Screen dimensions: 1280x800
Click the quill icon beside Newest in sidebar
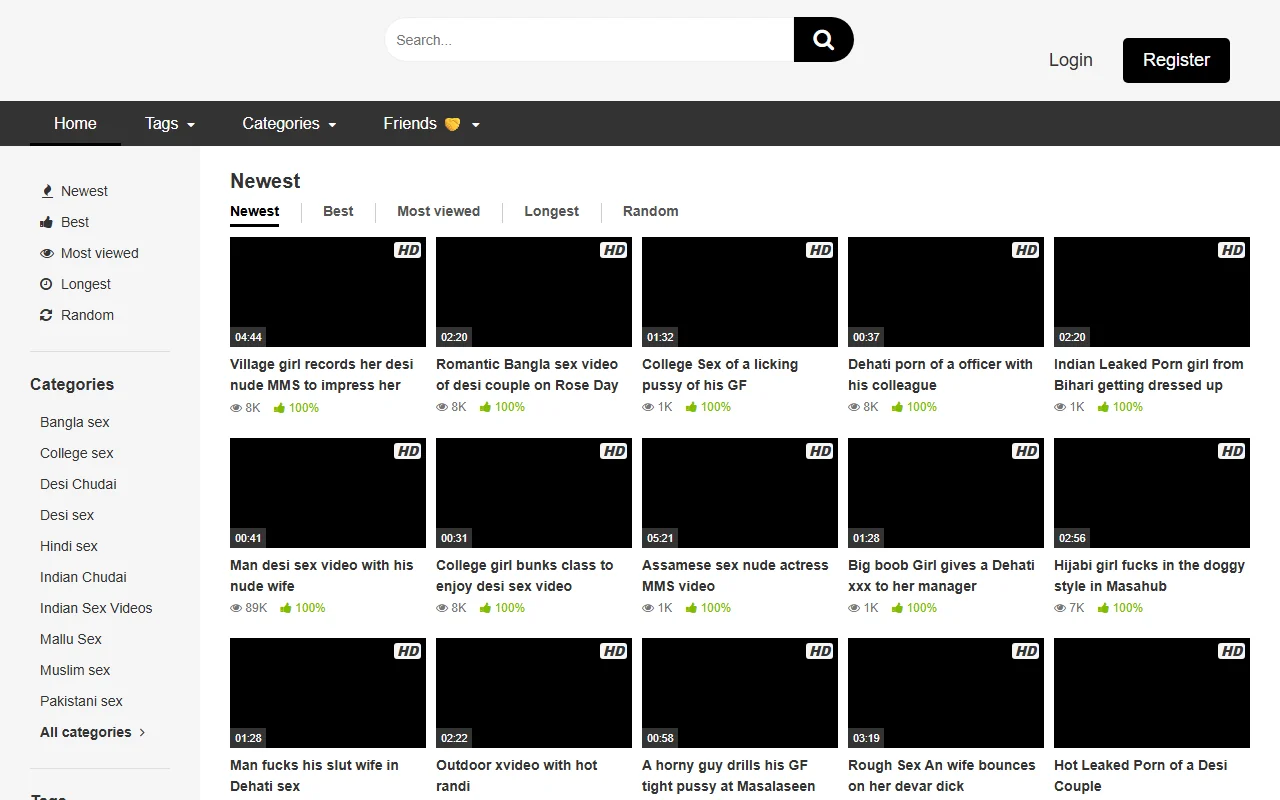[x=46, y=190]
